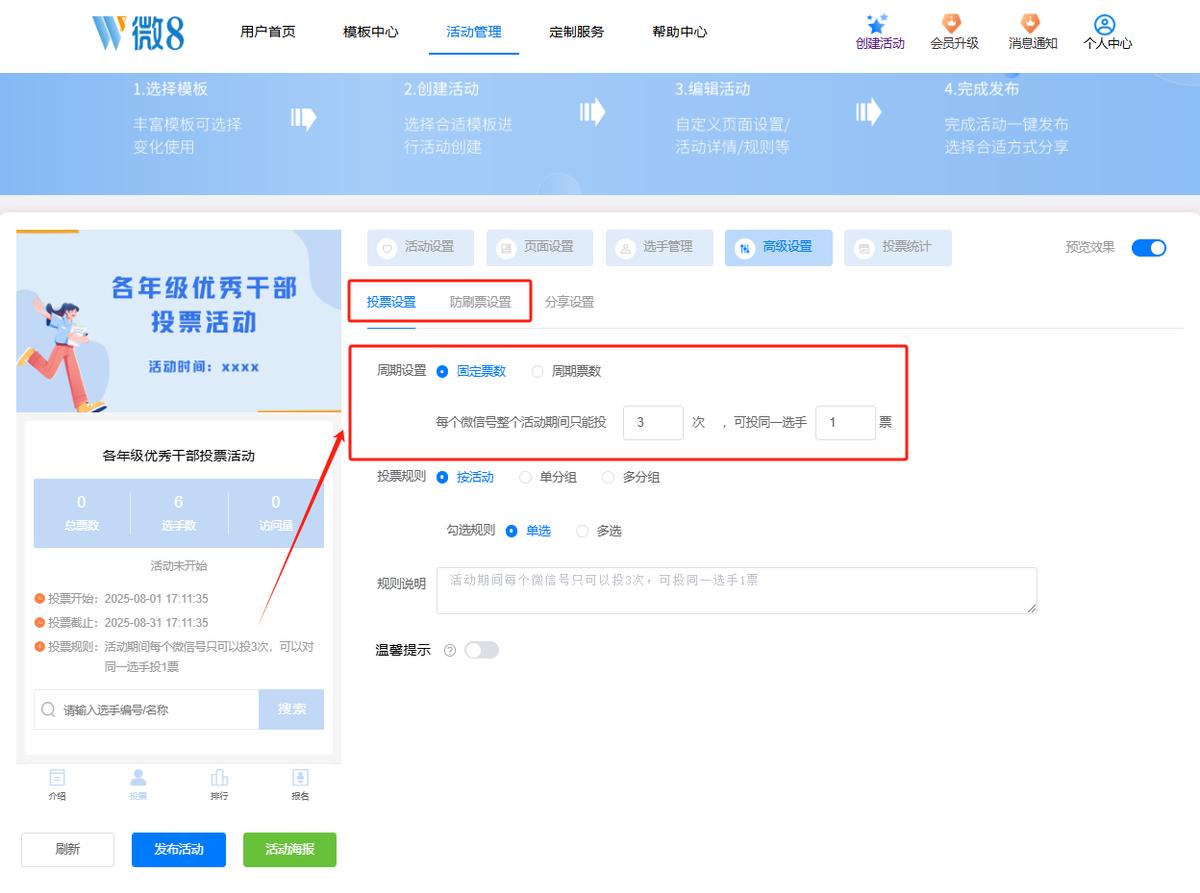Click the 请输入选手编号/名称 search field
This screenshot has width=1200, height=893.
pos(146,709)
